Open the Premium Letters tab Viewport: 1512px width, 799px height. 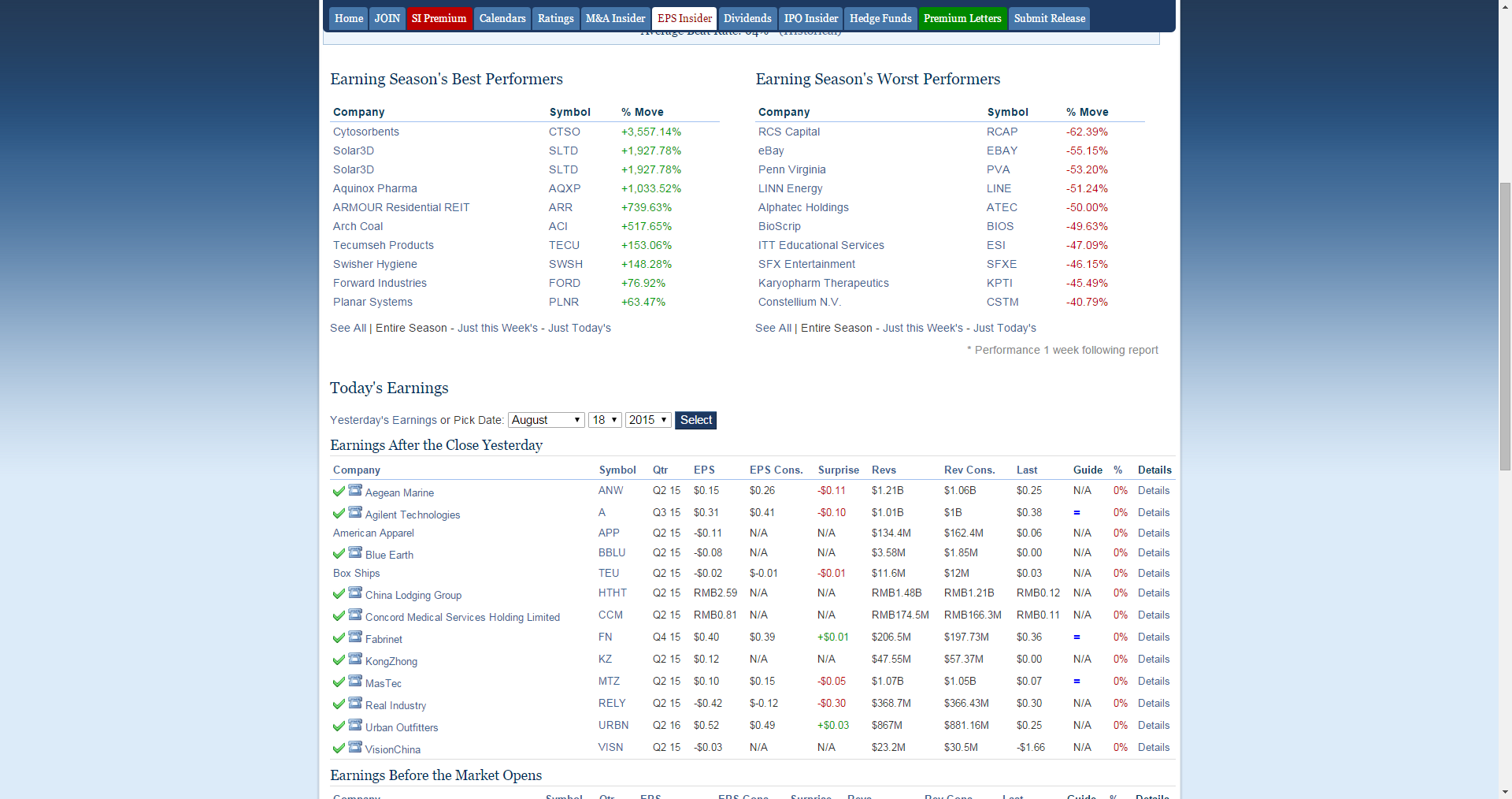pyautogui.click(x=962, y=18)
